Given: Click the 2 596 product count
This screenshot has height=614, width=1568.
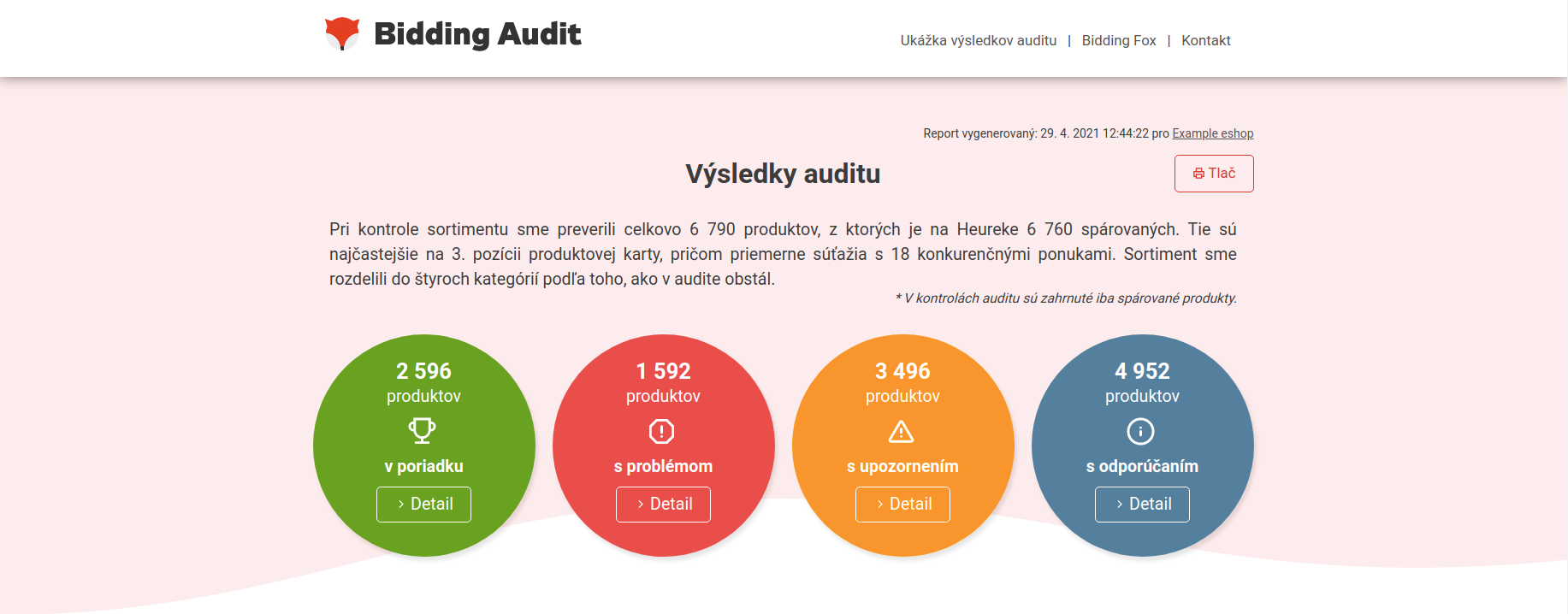Looking at the screenshot, I should click(x=423, y=371).
